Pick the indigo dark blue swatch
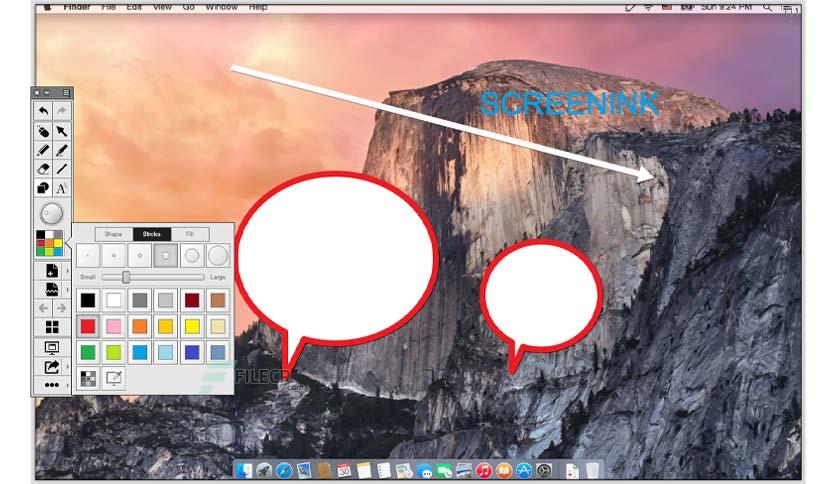 pyautogui.click(x=192, y=352)
